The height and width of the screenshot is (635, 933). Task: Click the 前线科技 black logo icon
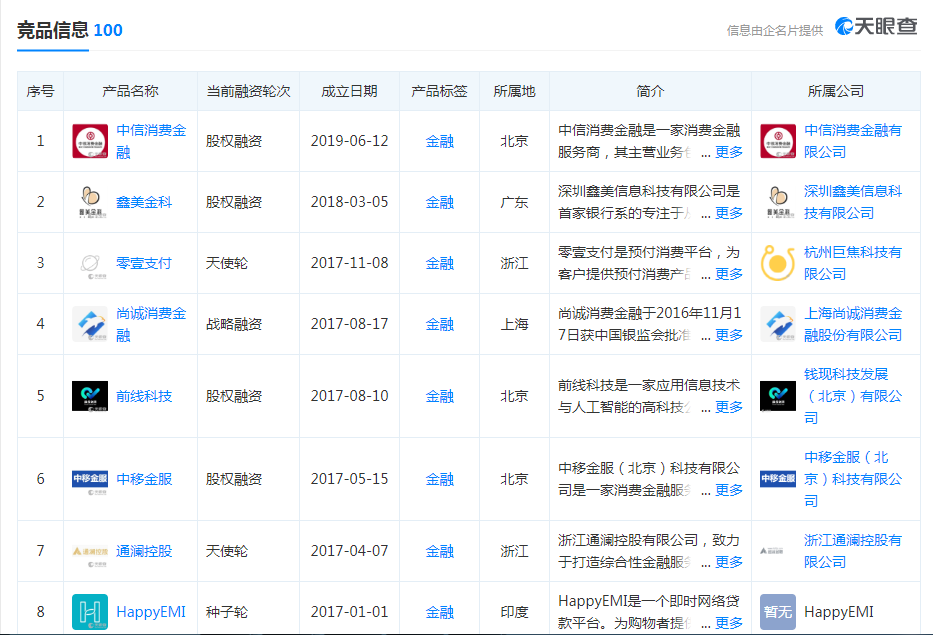(90, 396)
